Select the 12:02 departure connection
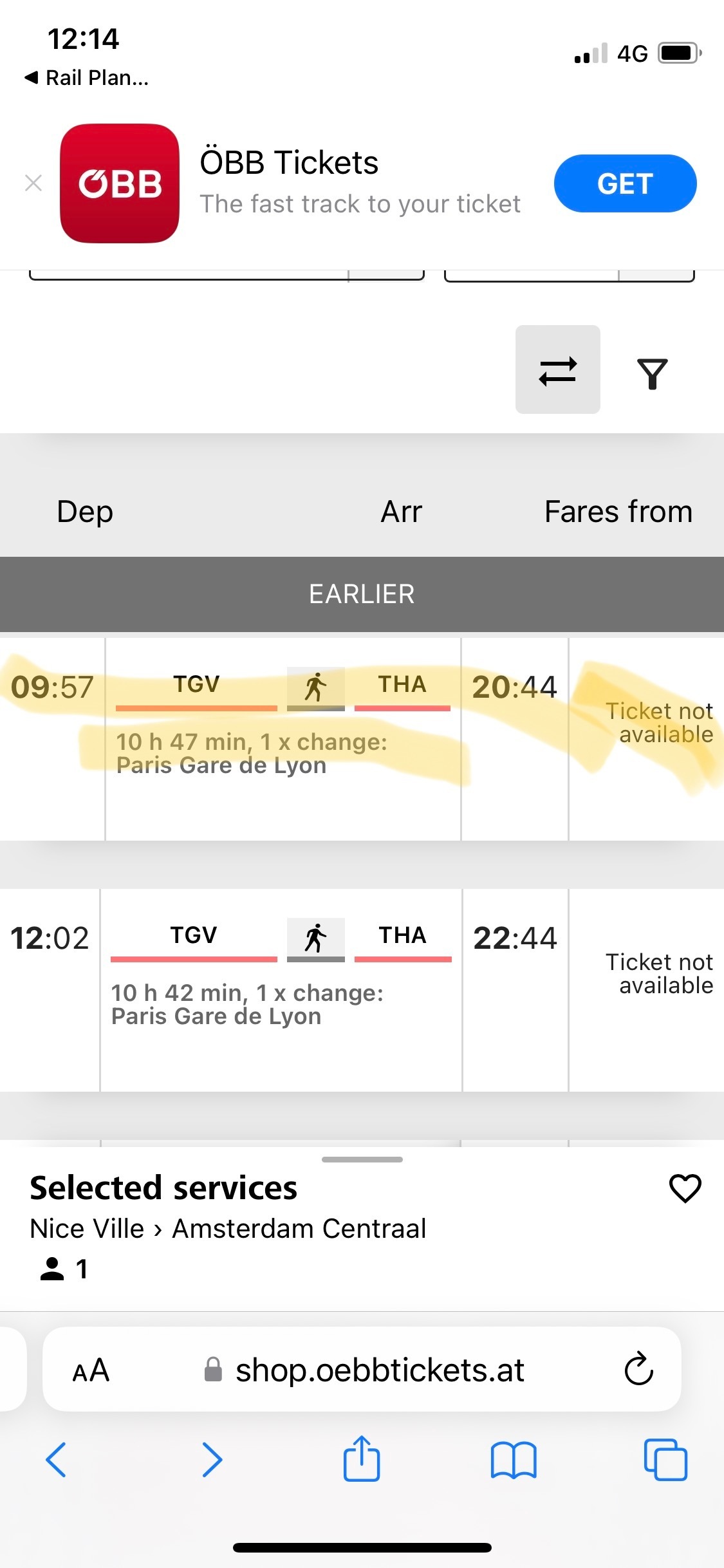 pos(362,990)
